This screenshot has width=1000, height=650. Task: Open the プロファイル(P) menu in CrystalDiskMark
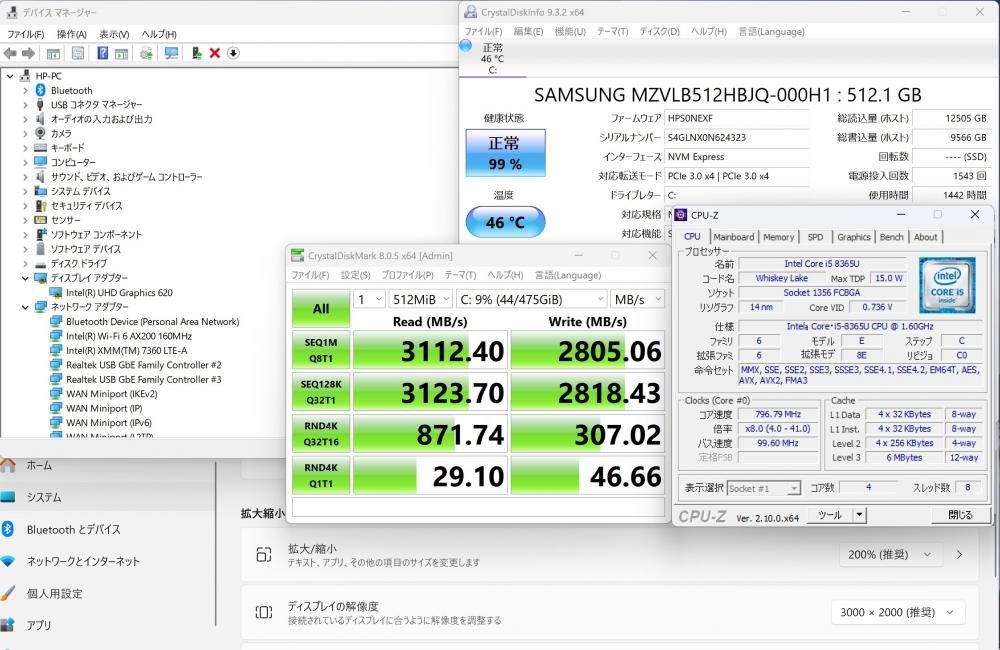[408, 275]
